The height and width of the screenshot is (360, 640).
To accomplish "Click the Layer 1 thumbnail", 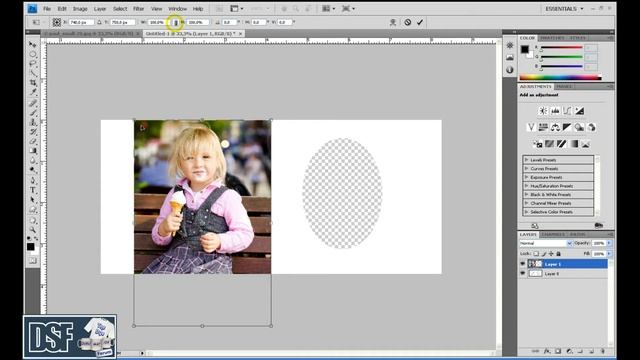I will point(535,264).
